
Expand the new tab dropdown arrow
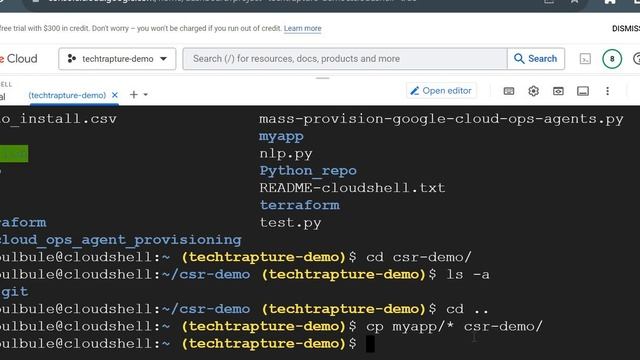point(145,95)
